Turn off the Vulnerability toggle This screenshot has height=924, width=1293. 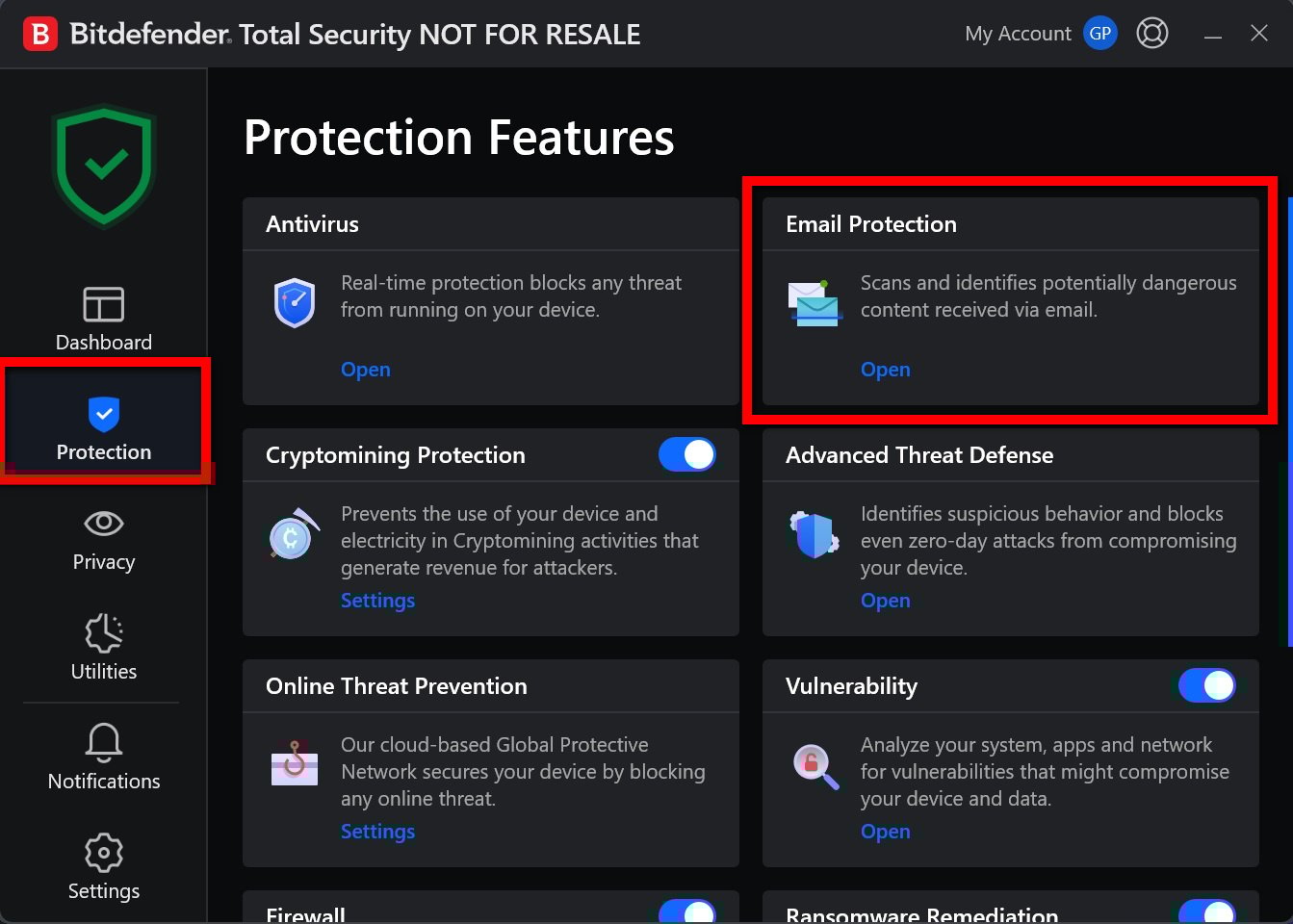click(1207, 685)
